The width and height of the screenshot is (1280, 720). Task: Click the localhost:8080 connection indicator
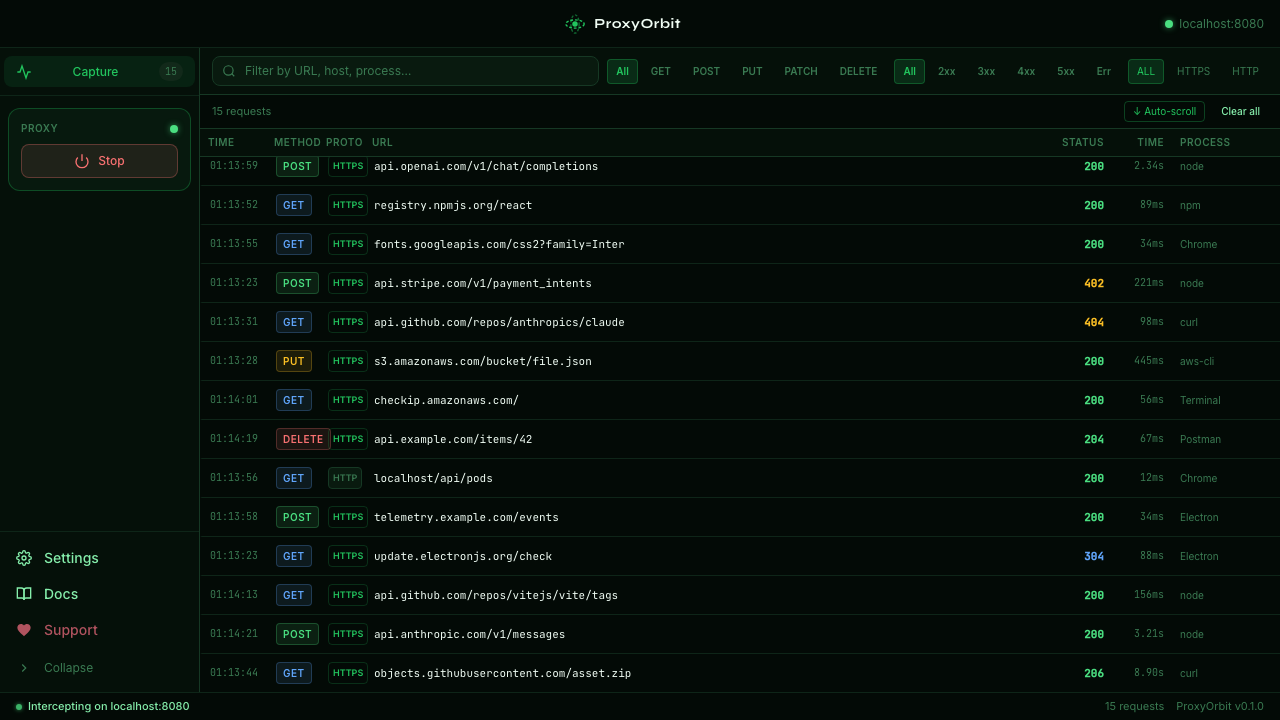pyautogui.click(x=1214, y=24)
